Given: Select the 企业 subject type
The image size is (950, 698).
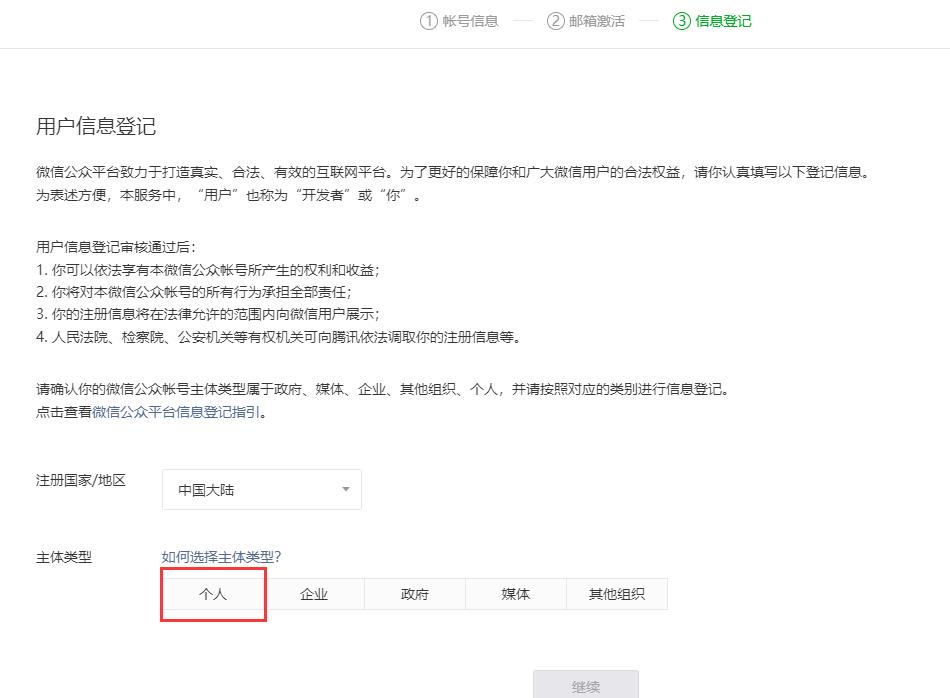Looking at the screenshot, I should tap(314, 594).
